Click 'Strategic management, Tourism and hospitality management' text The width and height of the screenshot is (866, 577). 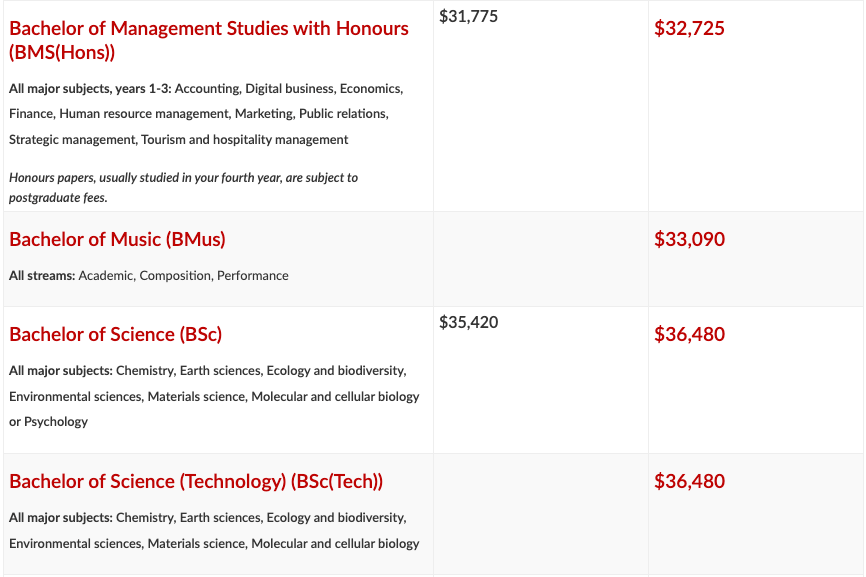coord(178,139)
